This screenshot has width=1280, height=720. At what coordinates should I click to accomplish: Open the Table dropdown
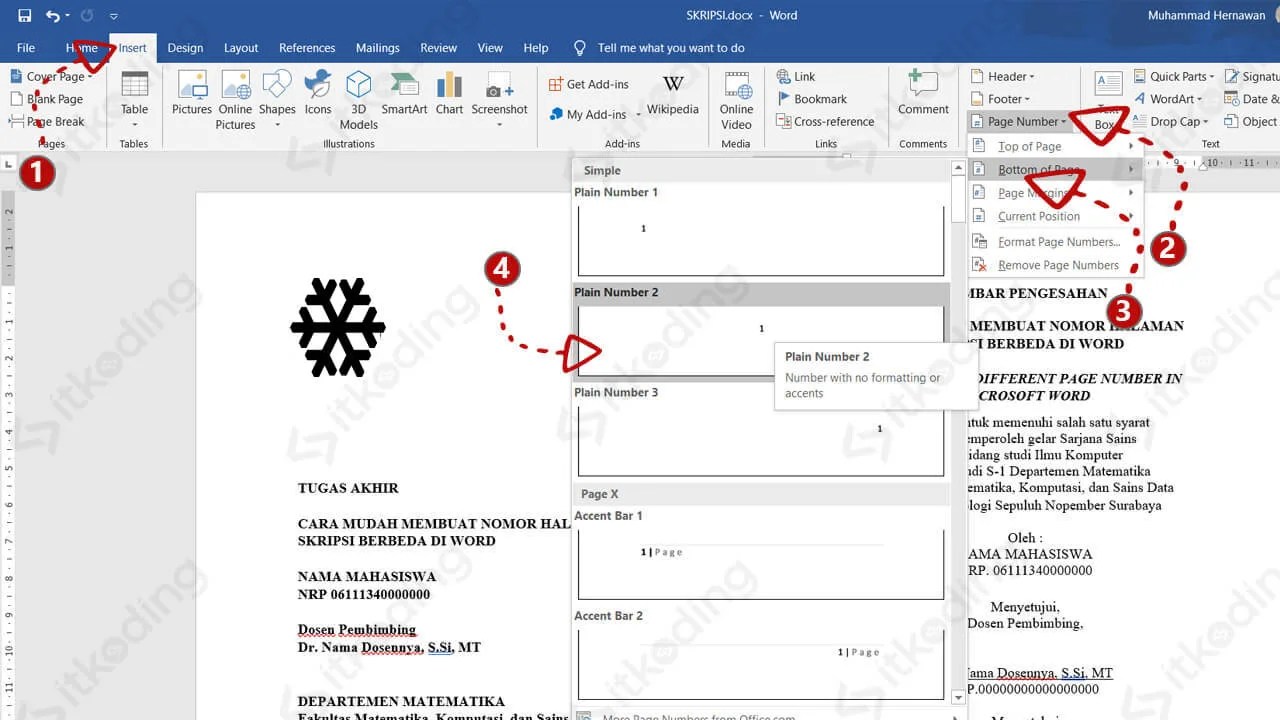coord(135,100)
